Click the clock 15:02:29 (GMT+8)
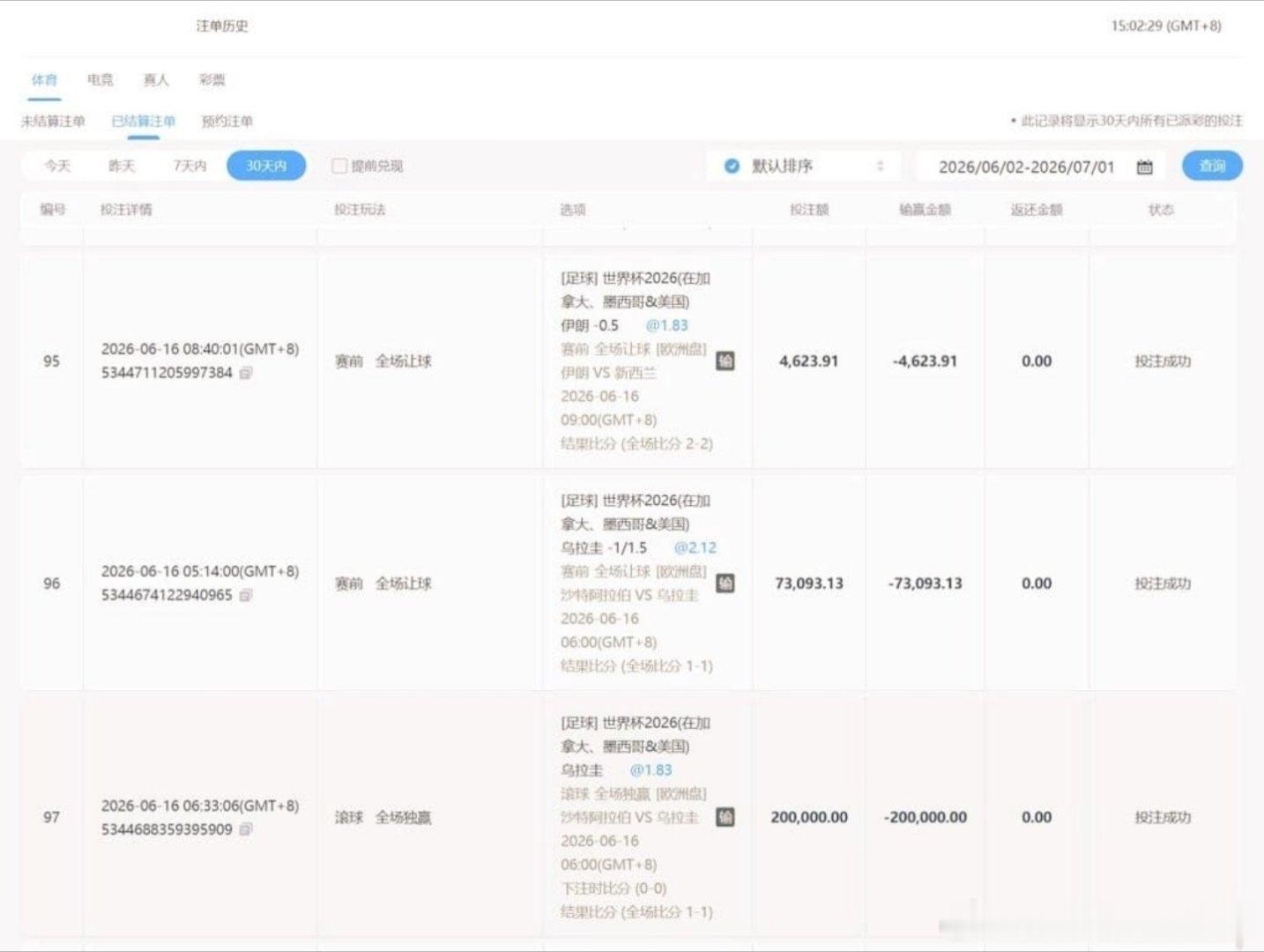The image size is (1264, 952). (x=1166, y=26)
